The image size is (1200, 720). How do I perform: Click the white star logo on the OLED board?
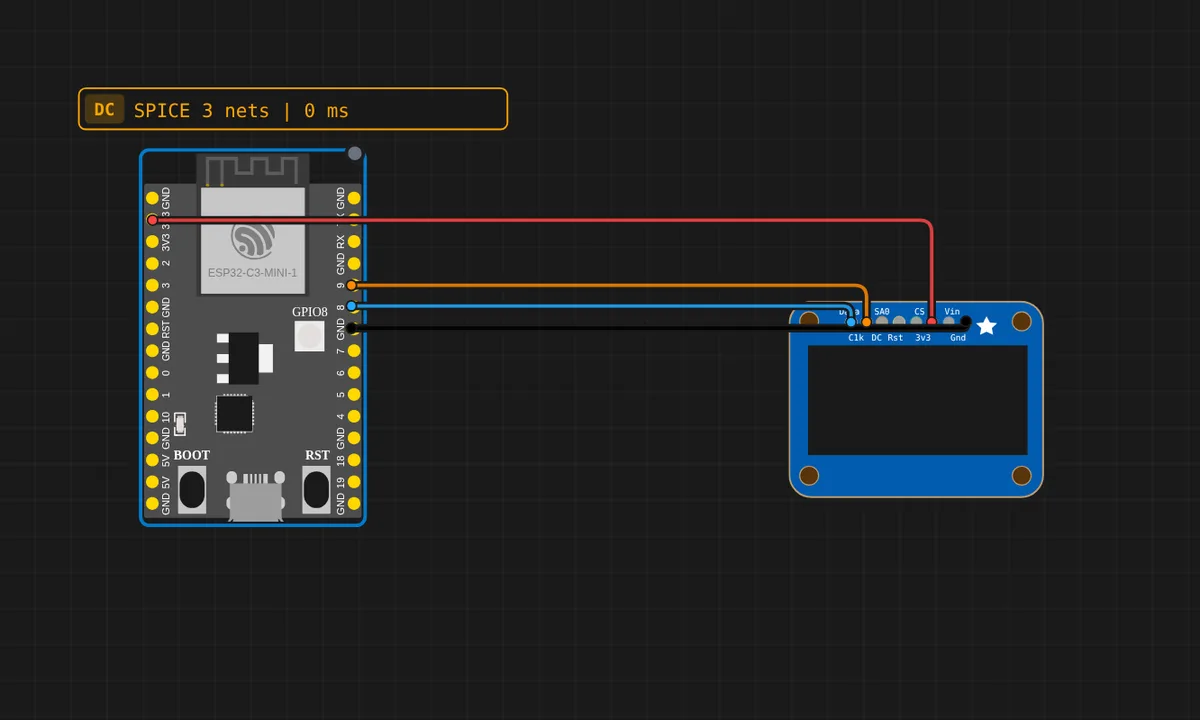tap(987, 326)
